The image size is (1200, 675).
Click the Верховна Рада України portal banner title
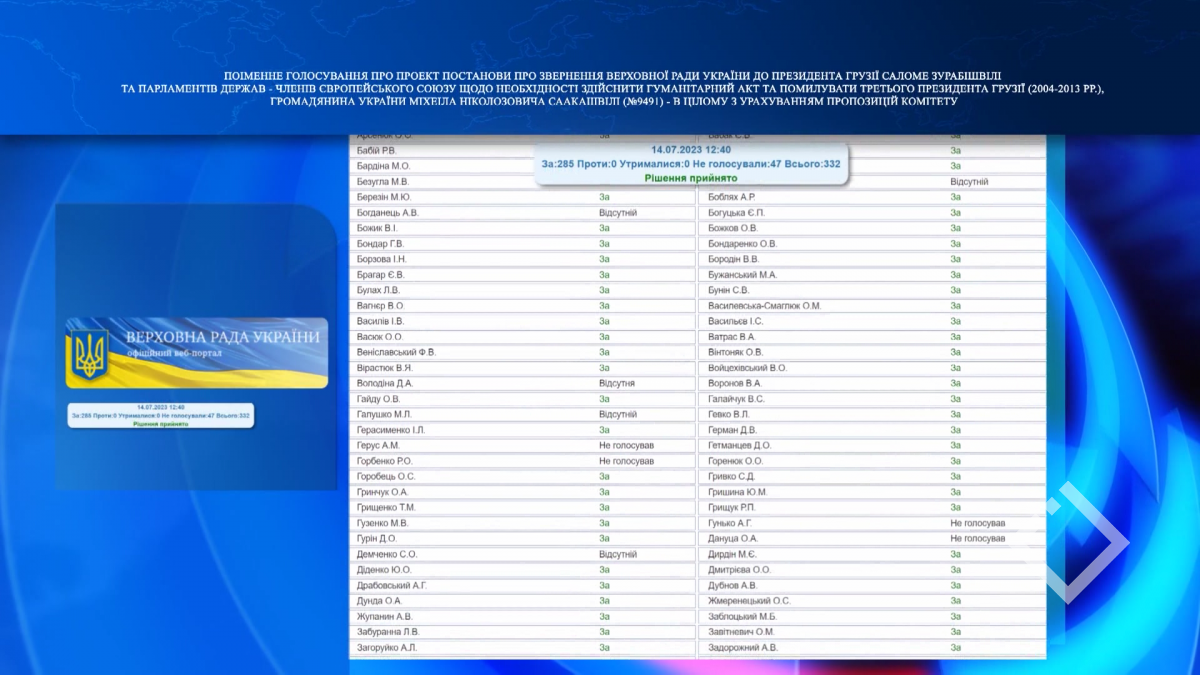[222, 338]
